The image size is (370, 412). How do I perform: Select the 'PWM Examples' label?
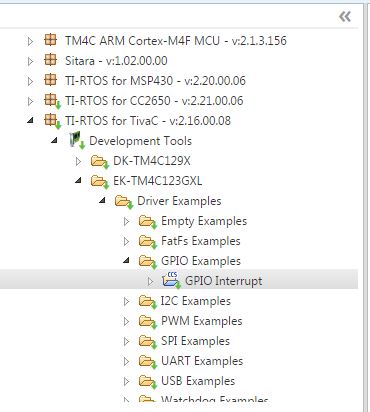pyautogui.click(x=202, y=321)
